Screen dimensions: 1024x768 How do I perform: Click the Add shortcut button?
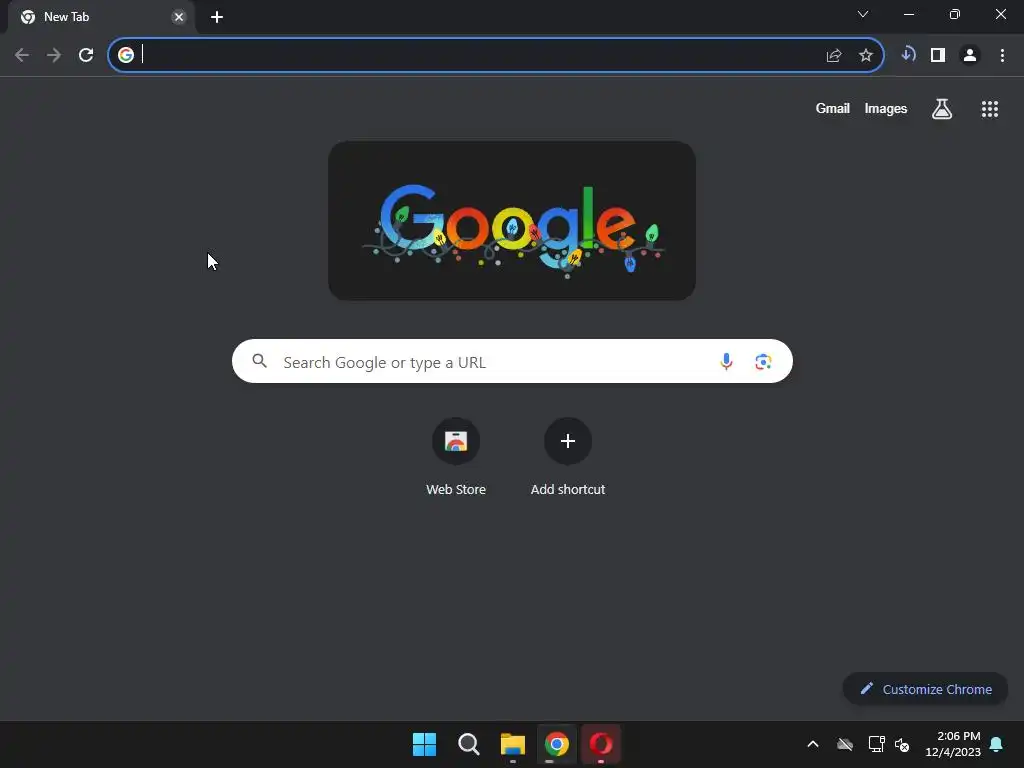(568, 457)
